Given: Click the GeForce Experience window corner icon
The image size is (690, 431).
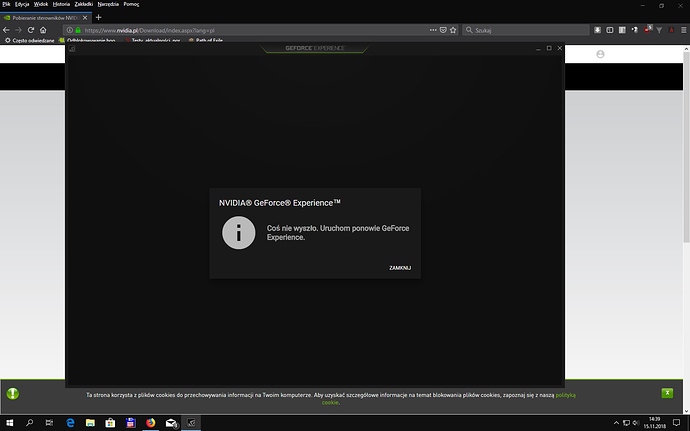Looking at the screenshot, I should 72,48.
